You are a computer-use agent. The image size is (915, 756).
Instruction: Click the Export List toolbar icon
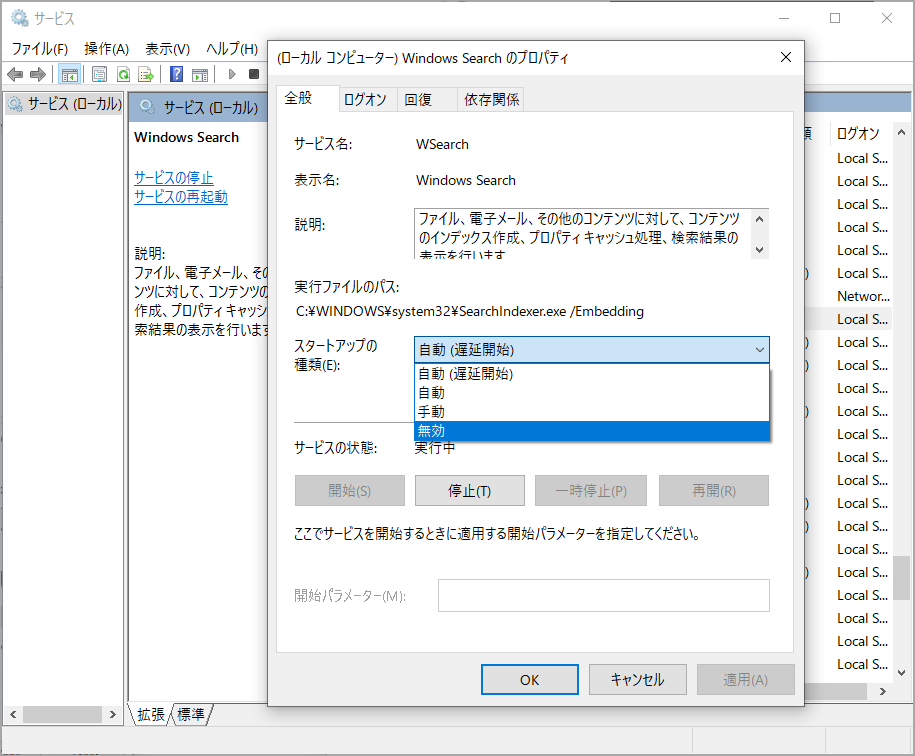click(x=146, y=74)
